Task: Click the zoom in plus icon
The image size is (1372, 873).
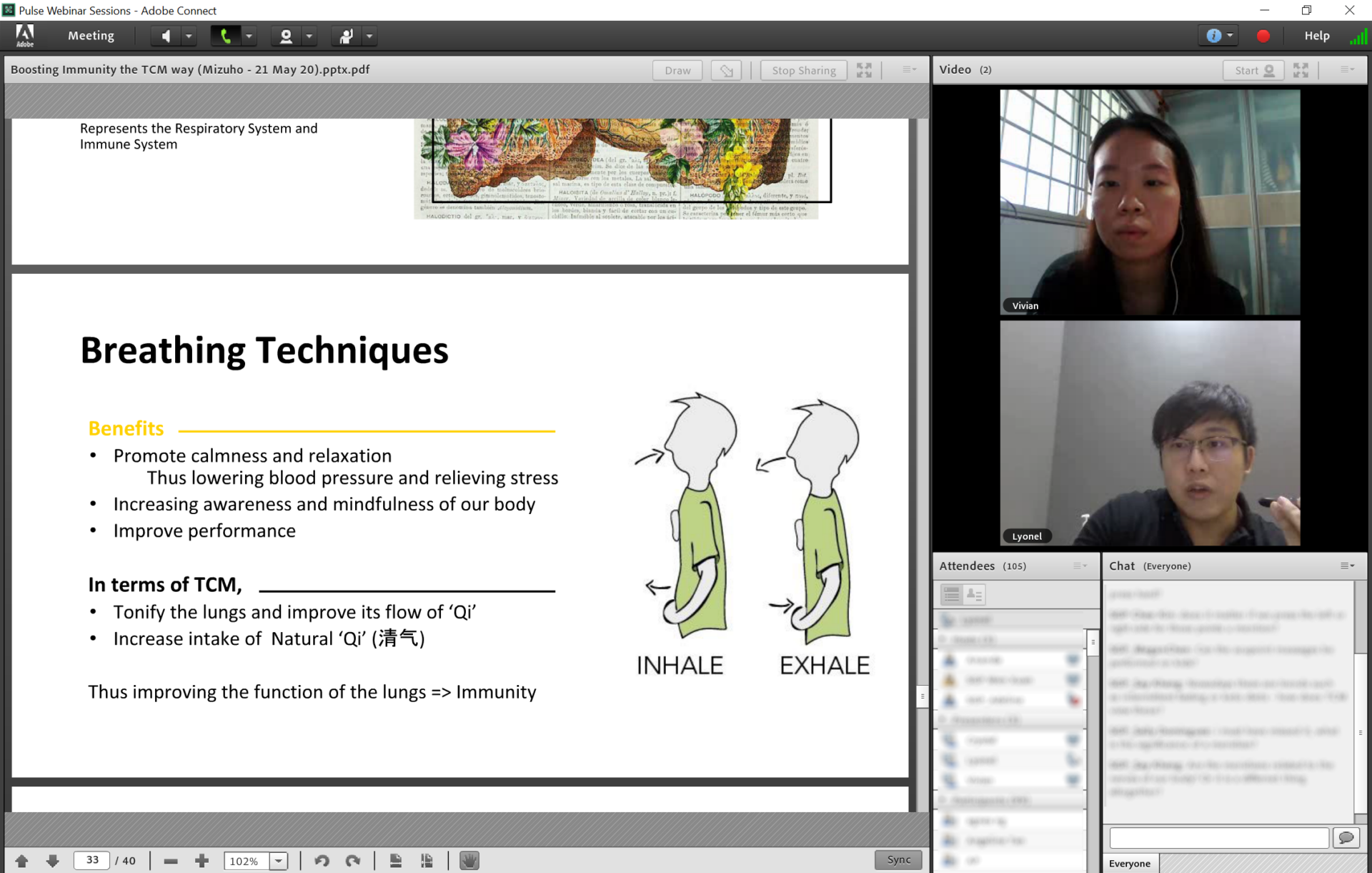Action: click(202, 861)
